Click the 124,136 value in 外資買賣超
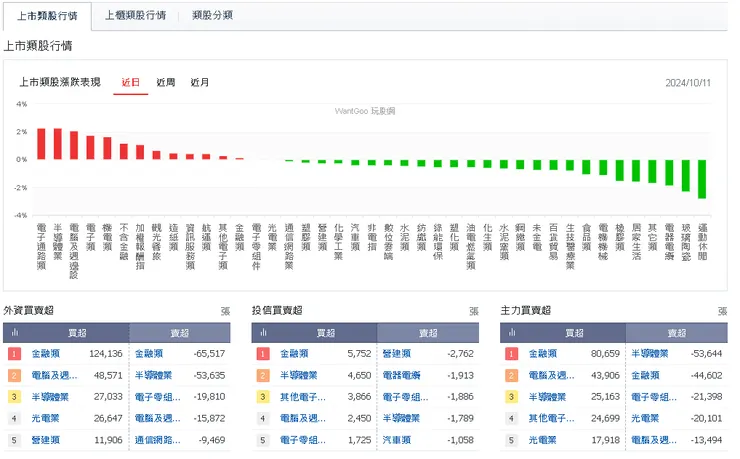This screenshot has height=459, width=740. tap(106, 354)
